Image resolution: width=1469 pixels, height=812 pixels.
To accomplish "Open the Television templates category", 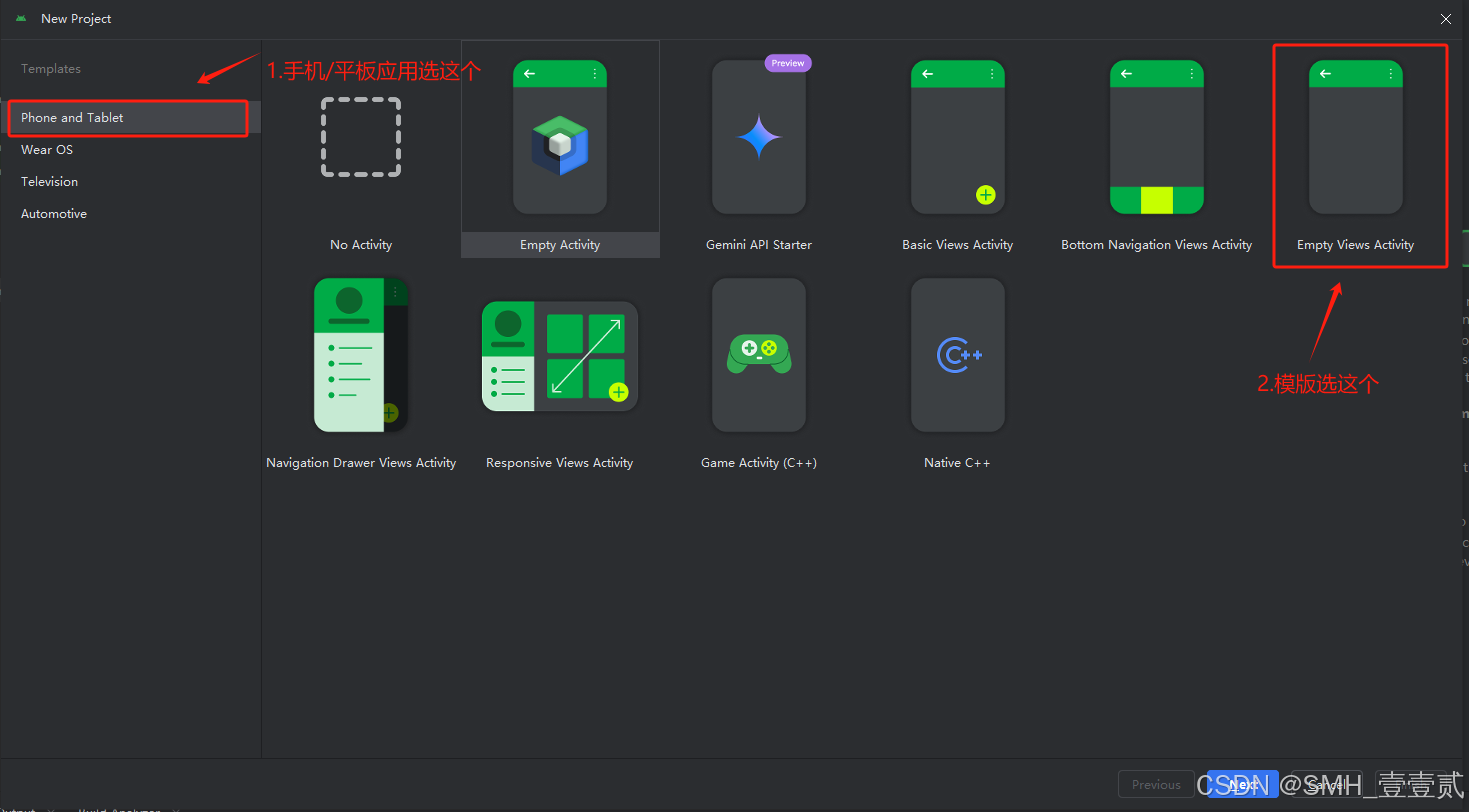I will [130, 181].
